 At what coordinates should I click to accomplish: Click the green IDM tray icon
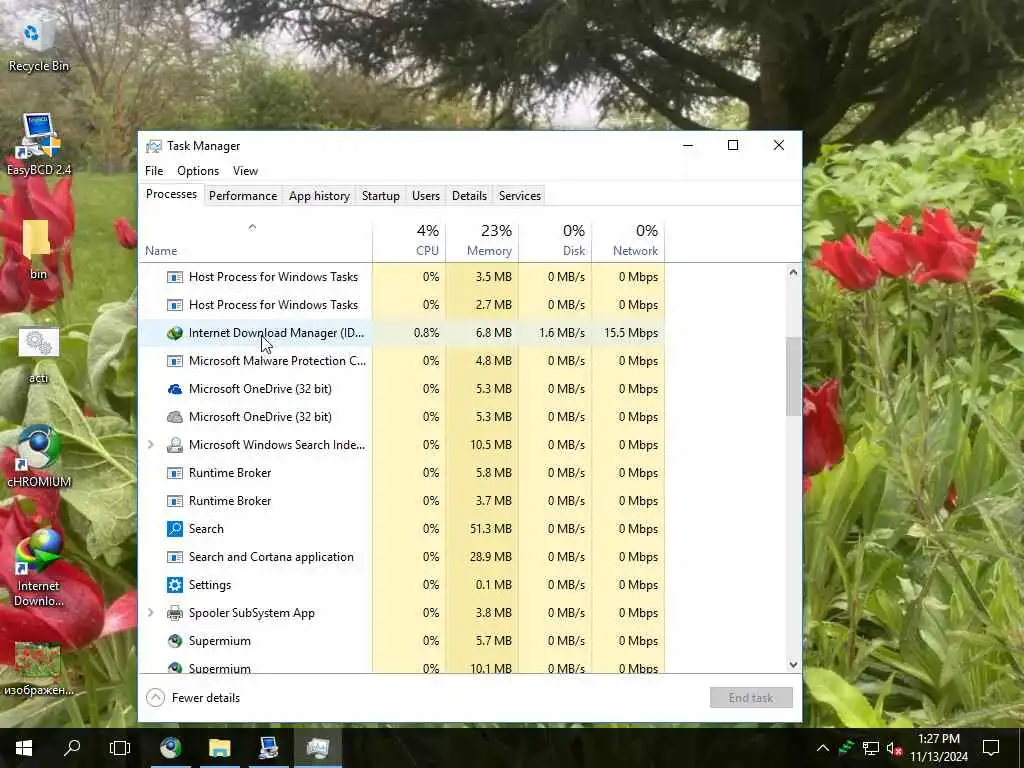(846, 747)
